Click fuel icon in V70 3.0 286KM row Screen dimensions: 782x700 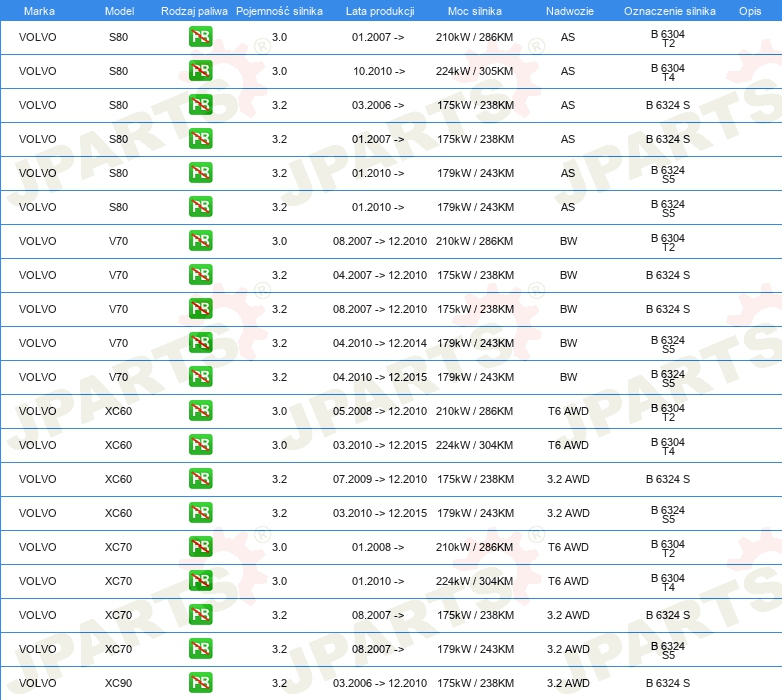coord(200,241)
